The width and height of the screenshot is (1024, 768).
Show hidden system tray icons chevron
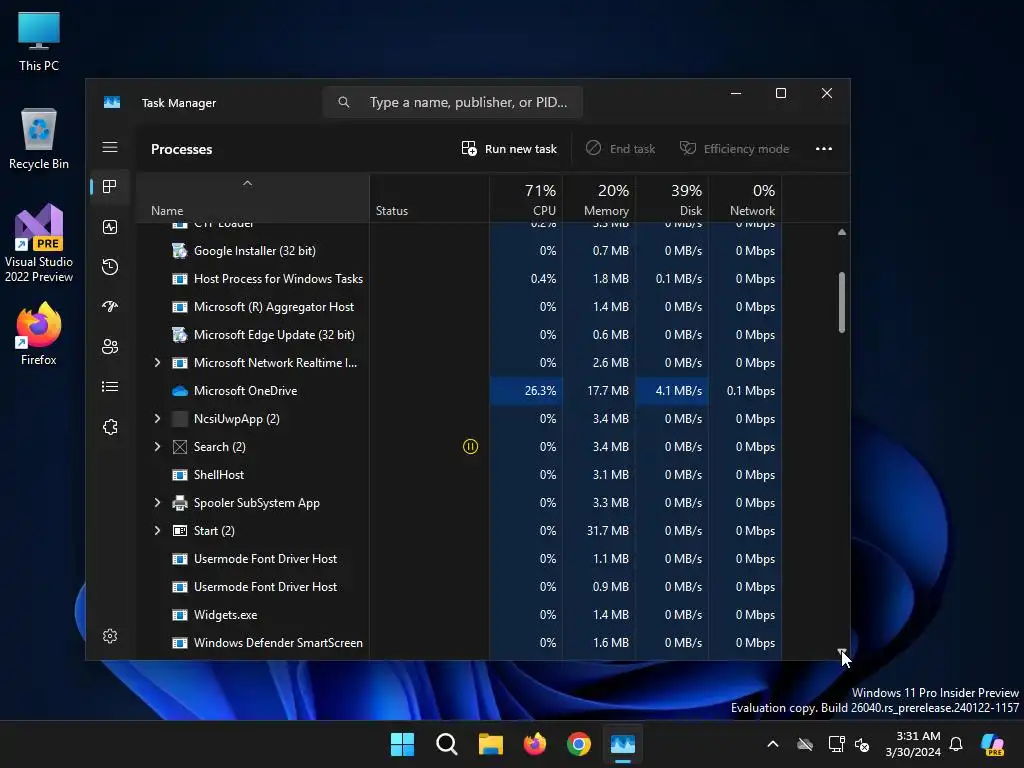[x=773, y=744]
